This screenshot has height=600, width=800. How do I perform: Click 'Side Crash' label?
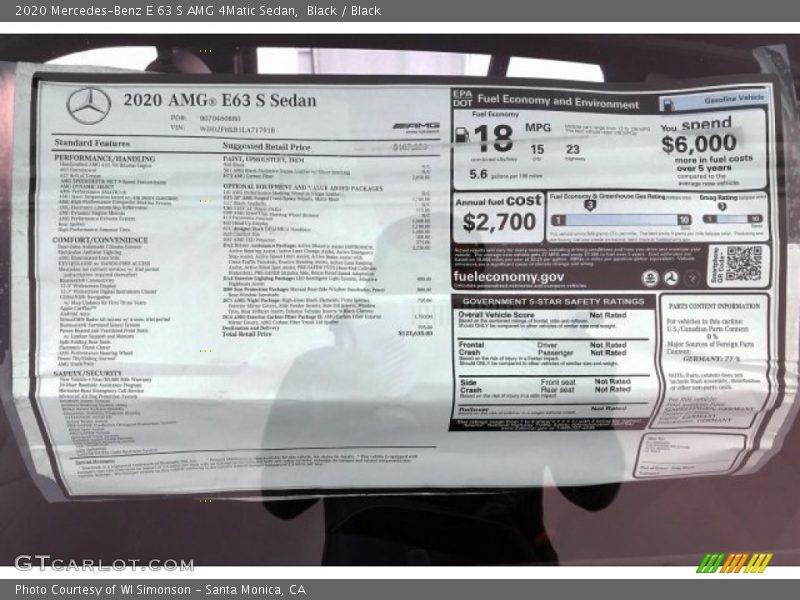click(470, 386)
